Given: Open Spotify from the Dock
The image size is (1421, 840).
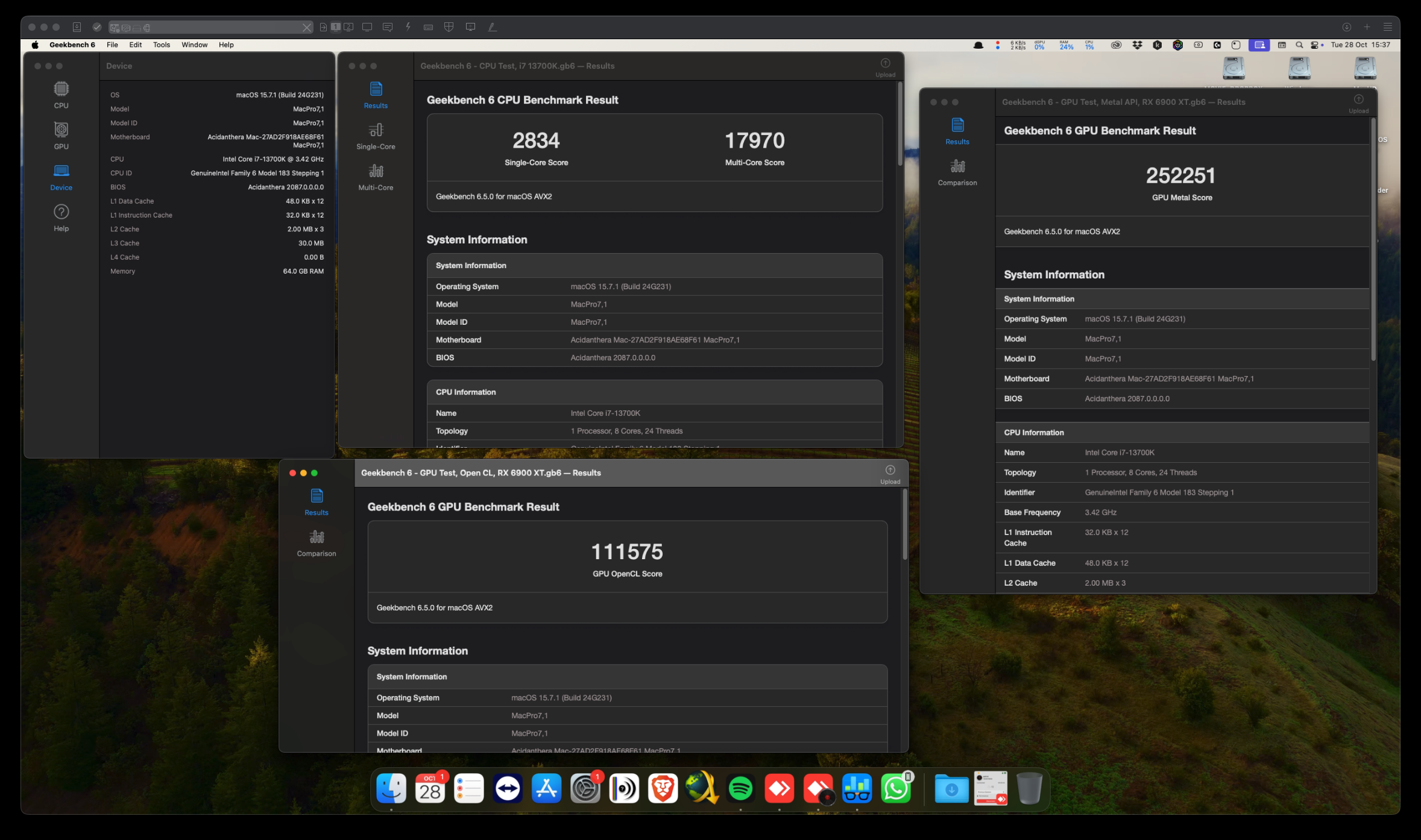Looking at the screenshot, I should 740,788.
